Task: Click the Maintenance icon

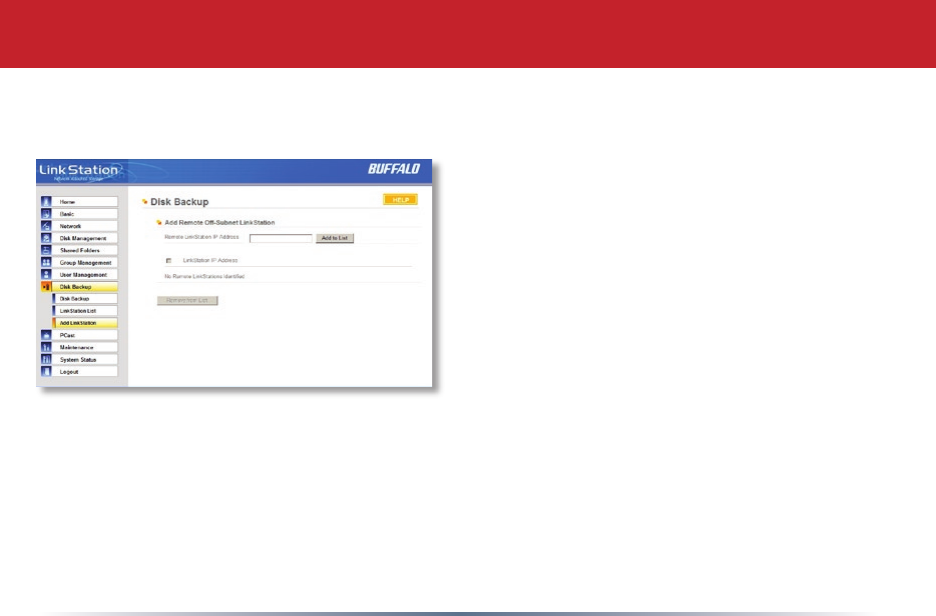Action: 46,347
